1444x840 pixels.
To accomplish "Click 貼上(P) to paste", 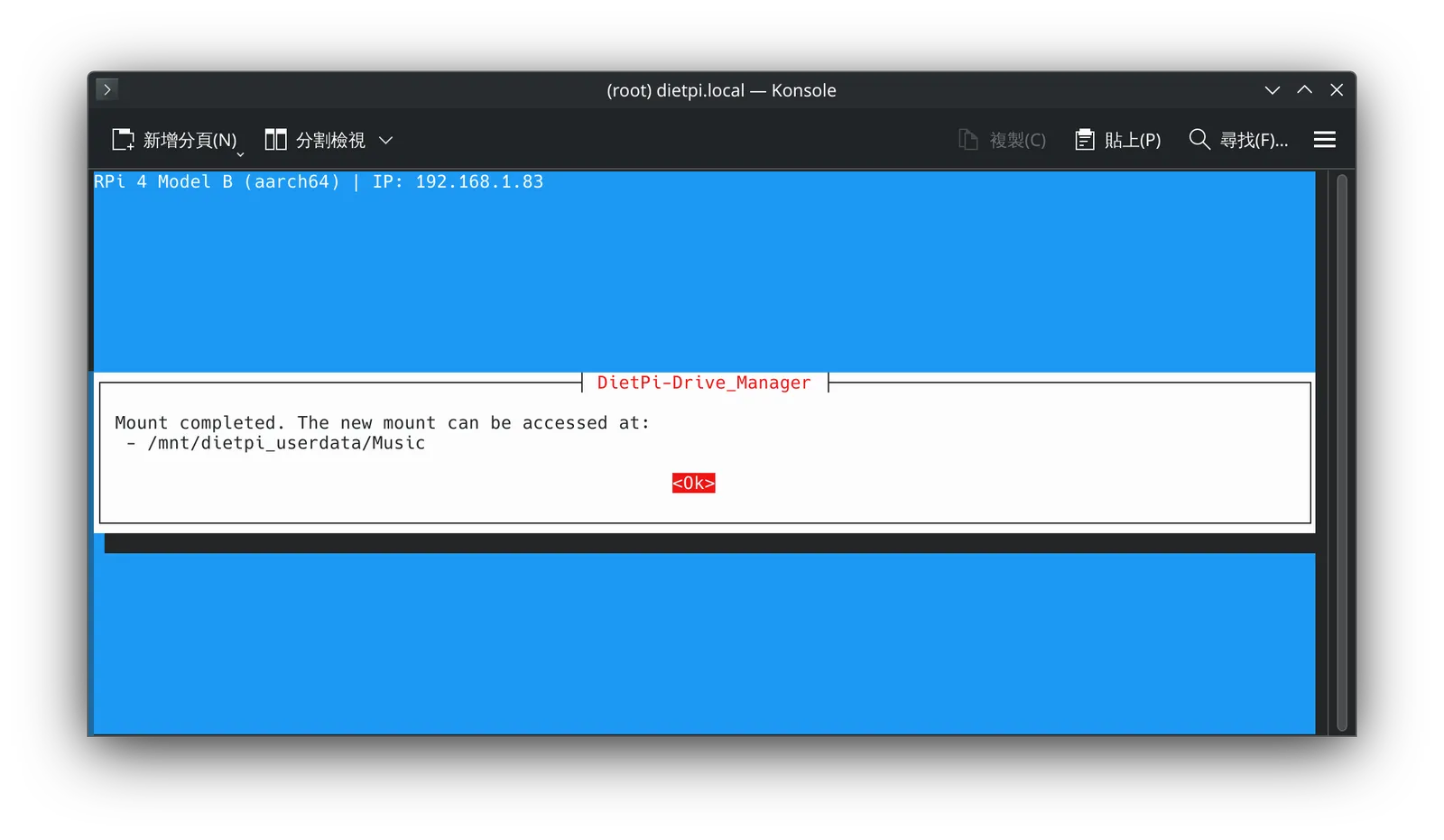I will tap(1117, 140).
